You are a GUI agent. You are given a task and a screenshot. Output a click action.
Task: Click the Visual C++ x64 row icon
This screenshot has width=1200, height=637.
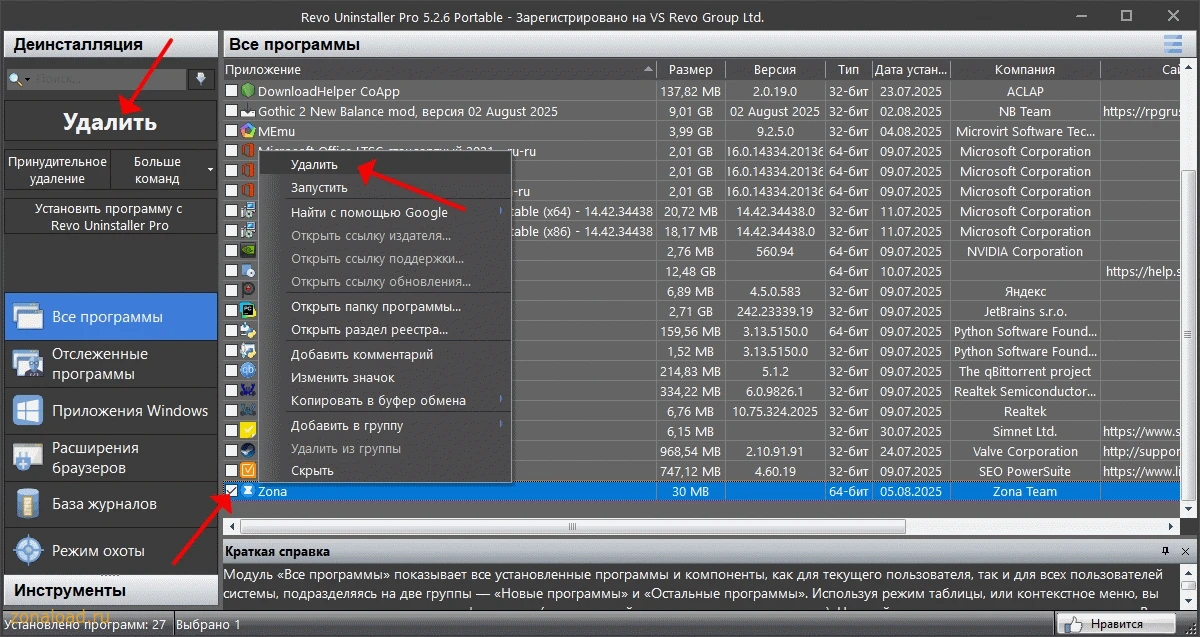click(249, 211)
